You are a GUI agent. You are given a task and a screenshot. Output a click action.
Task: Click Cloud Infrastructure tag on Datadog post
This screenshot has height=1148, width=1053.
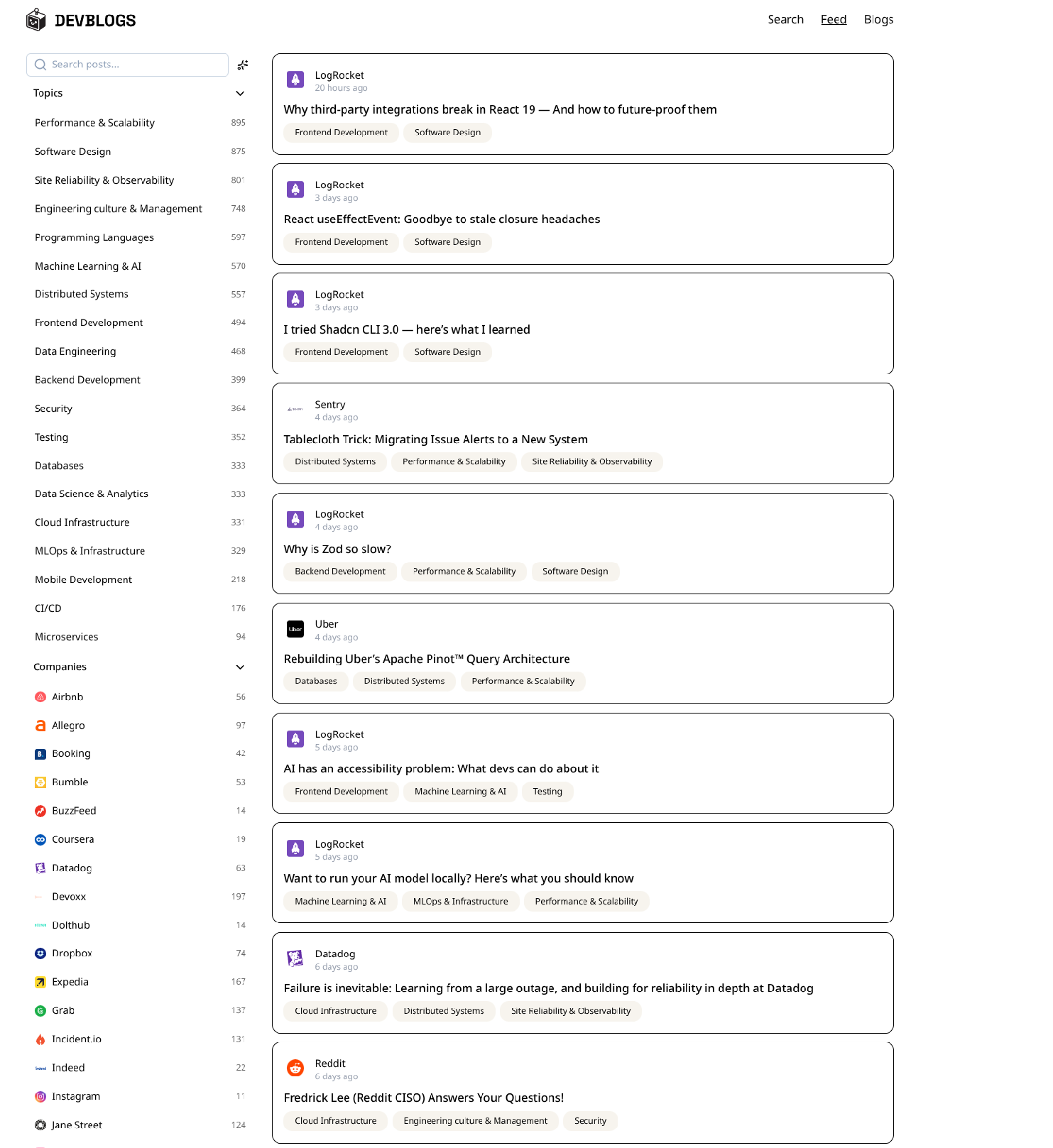click(336, 1011)
